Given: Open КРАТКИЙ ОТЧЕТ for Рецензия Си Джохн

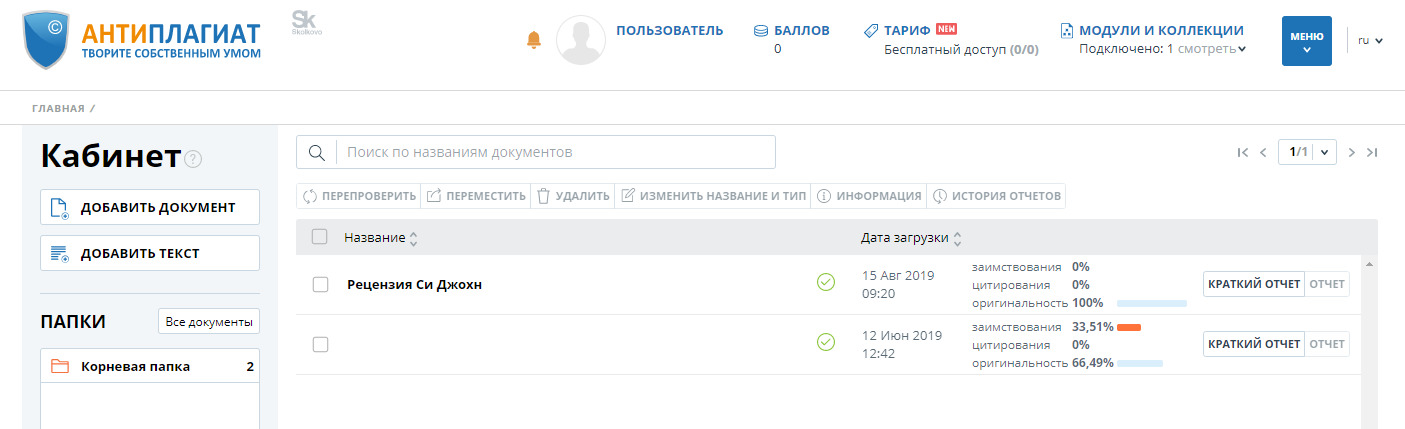Looking at the screenshot, I should point(1253,284).
